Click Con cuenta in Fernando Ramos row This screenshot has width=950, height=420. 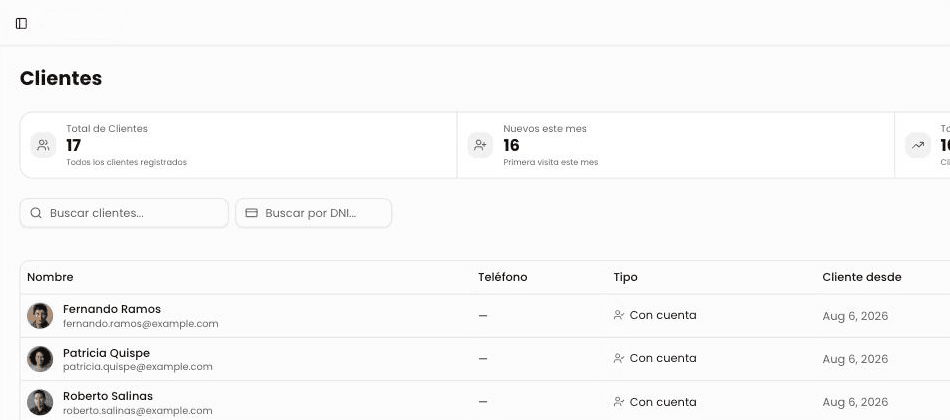coord(663,315)
